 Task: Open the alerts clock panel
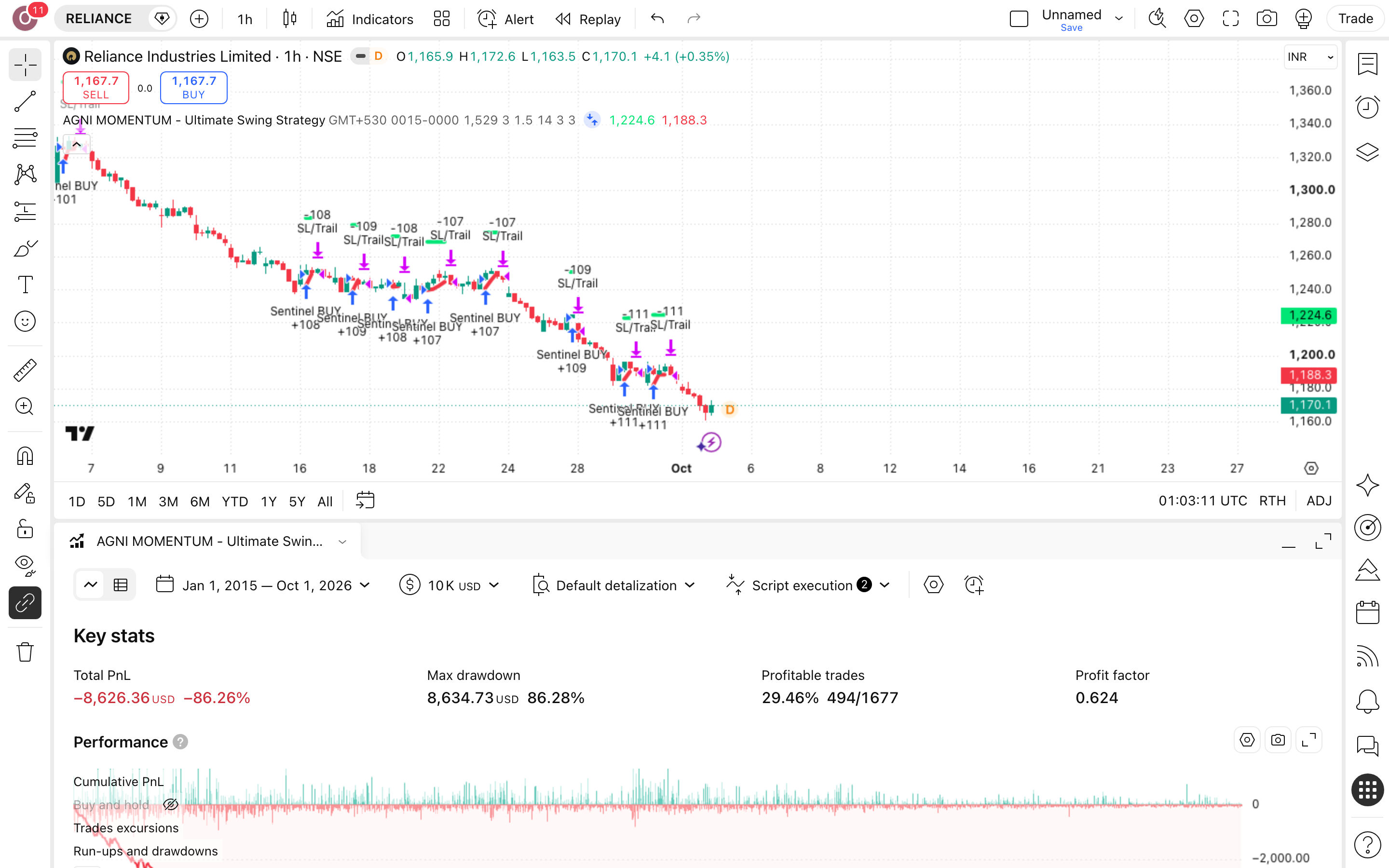[1367, 108]
